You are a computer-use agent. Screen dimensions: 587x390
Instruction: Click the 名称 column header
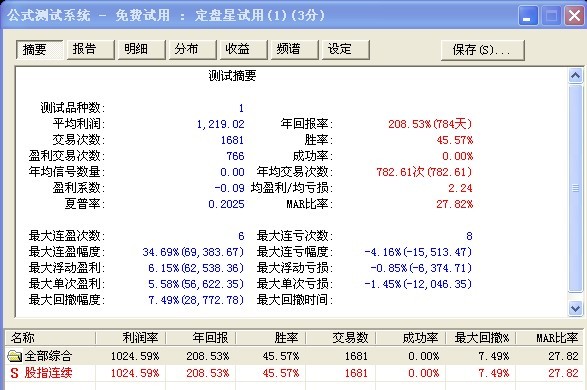coord(50,338)
